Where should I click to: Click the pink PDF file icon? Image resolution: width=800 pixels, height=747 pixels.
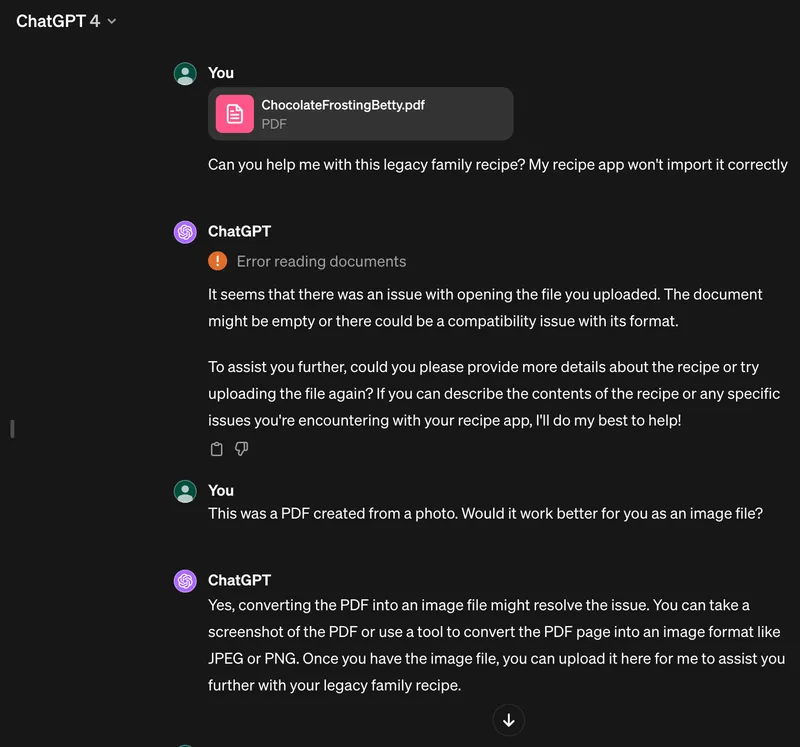tap(235, 114)
